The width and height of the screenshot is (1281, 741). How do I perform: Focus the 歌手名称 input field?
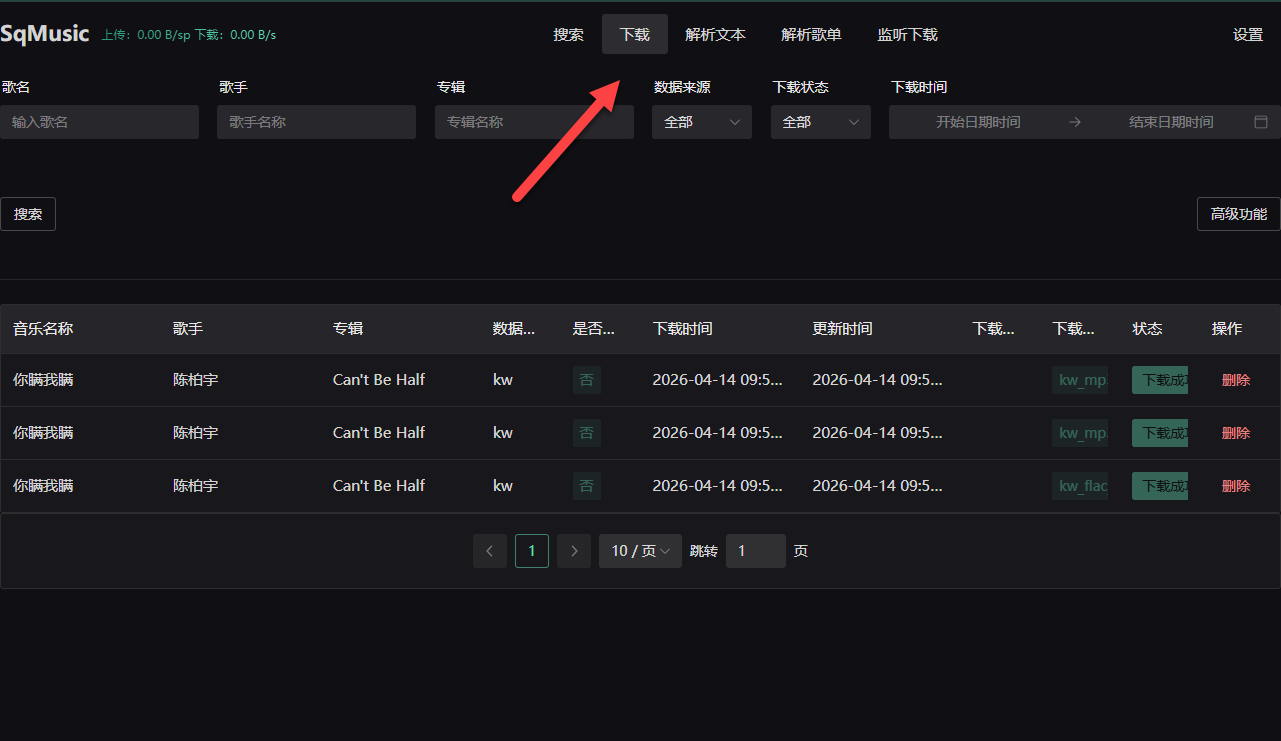coord(316,122)
